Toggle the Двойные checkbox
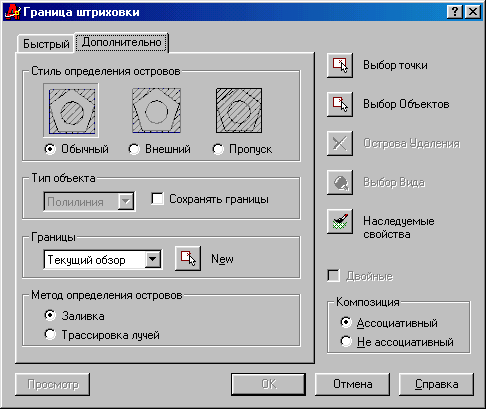The width and height of the screenshot is (486, 409). tap(334, 276)
